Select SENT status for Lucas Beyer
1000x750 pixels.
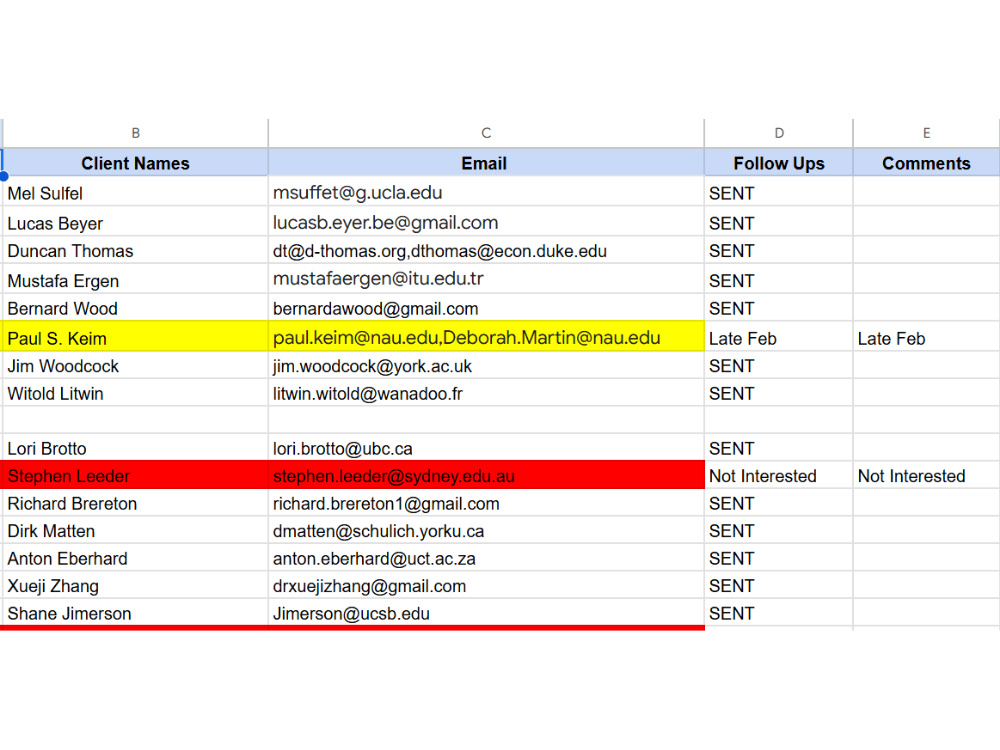(x=779, y=221)
